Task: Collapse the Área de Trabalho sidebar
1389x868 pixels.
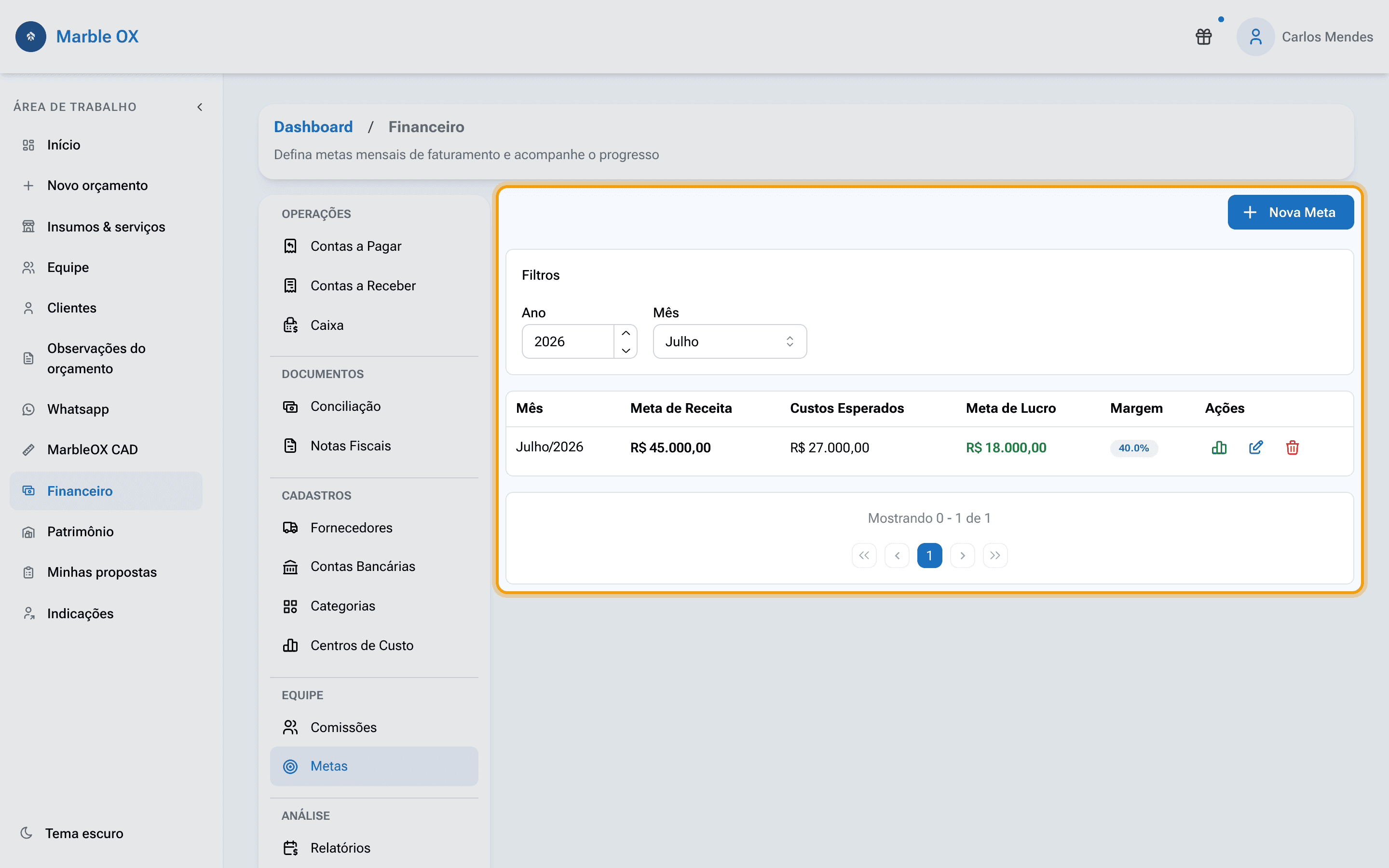Action: pyautogui.click(x=200, y=107)
